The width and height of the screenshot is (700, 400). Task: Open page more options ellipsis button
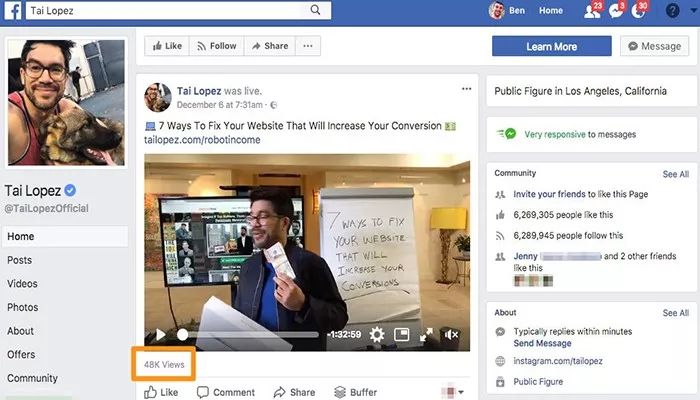pyautogui.click(x=308, y=46)
